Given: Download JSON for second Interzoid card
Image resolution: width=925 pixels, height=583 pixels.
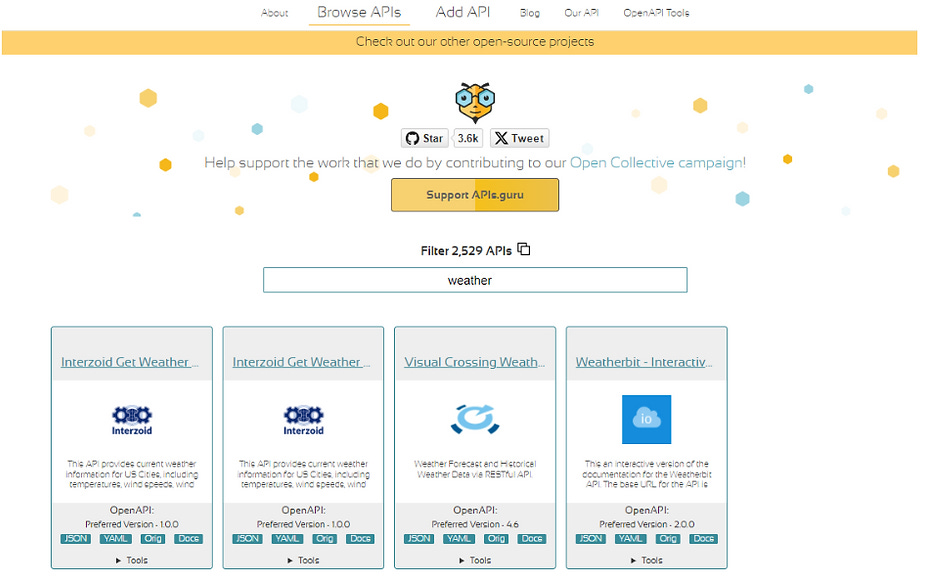Looking at the screenshot, I should tap(247, 539).
